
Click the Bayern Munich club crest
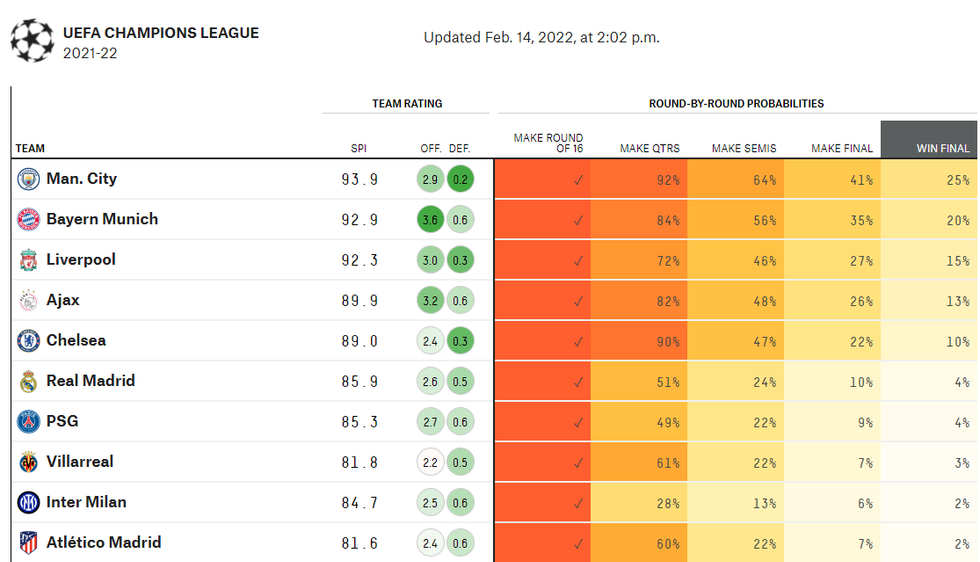28,220
